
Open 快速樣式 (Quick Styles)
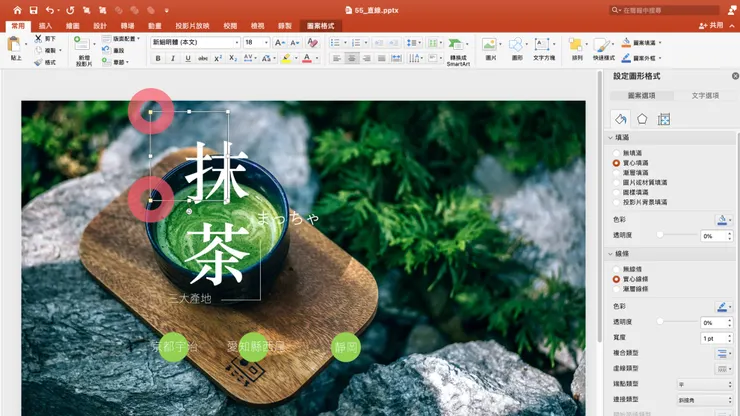603,49
